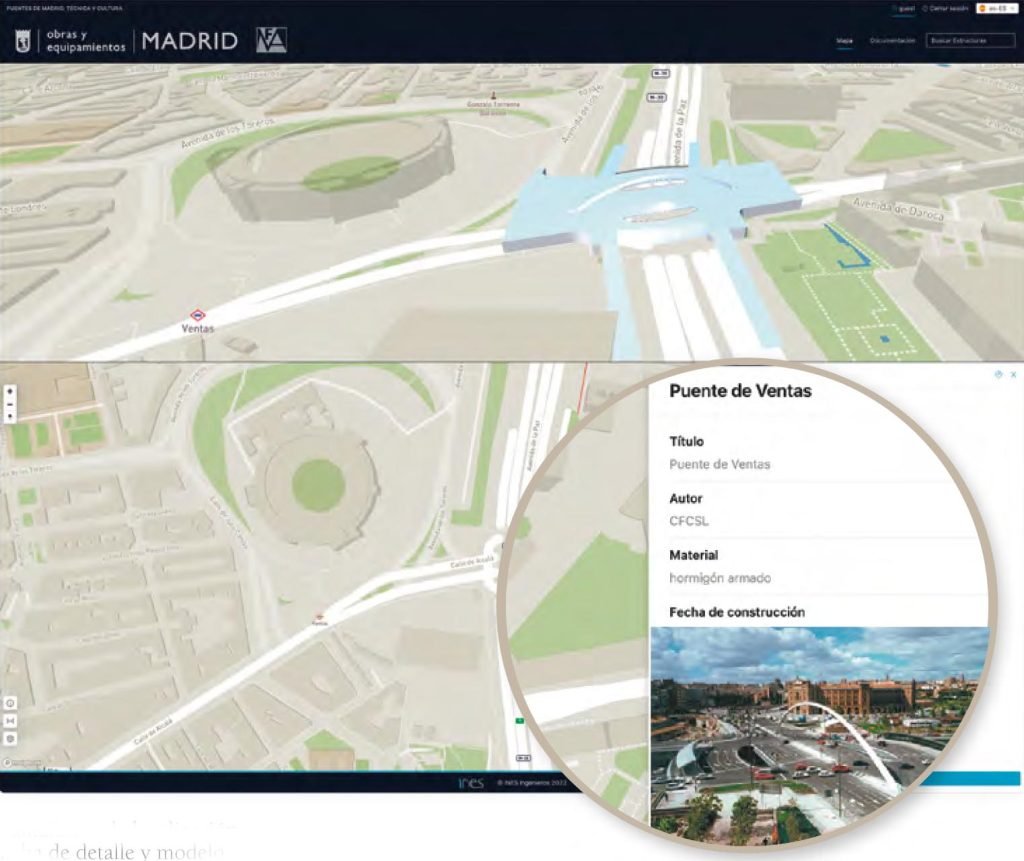The height and width of the screenshot is (861, 1024).
Task: Click the Ventas metro station marker
Action: pyautogui.click(x=197, y=314)
